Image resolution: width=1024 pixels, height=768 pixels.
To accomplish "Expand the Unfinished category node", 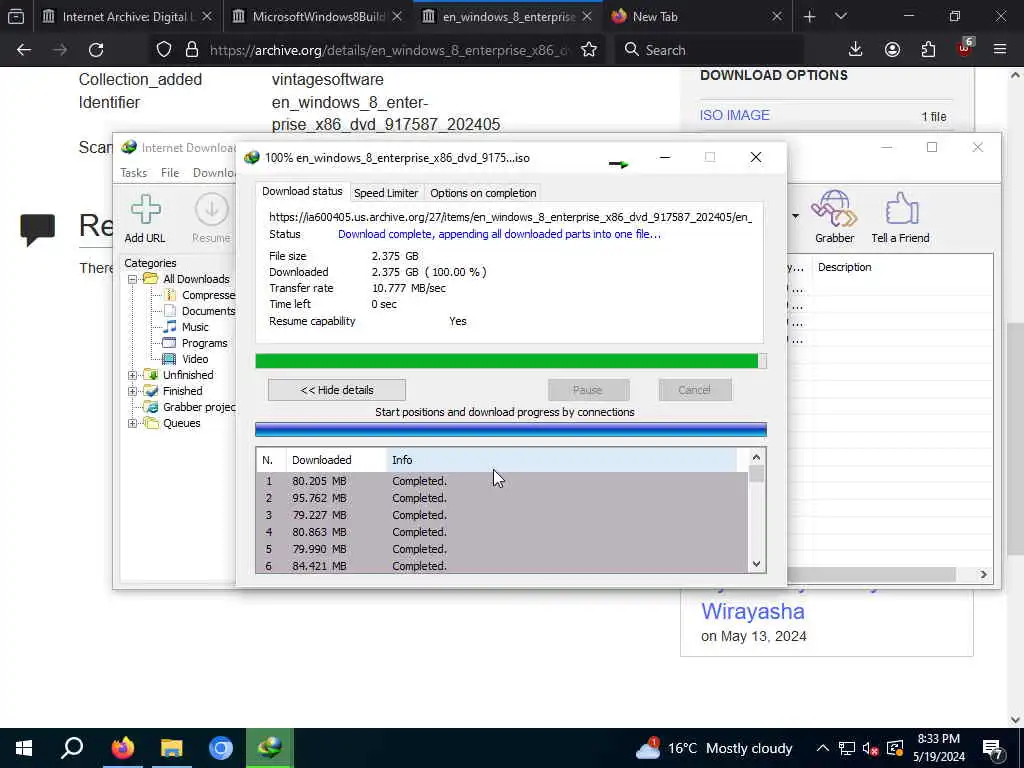I will [133, 375].
